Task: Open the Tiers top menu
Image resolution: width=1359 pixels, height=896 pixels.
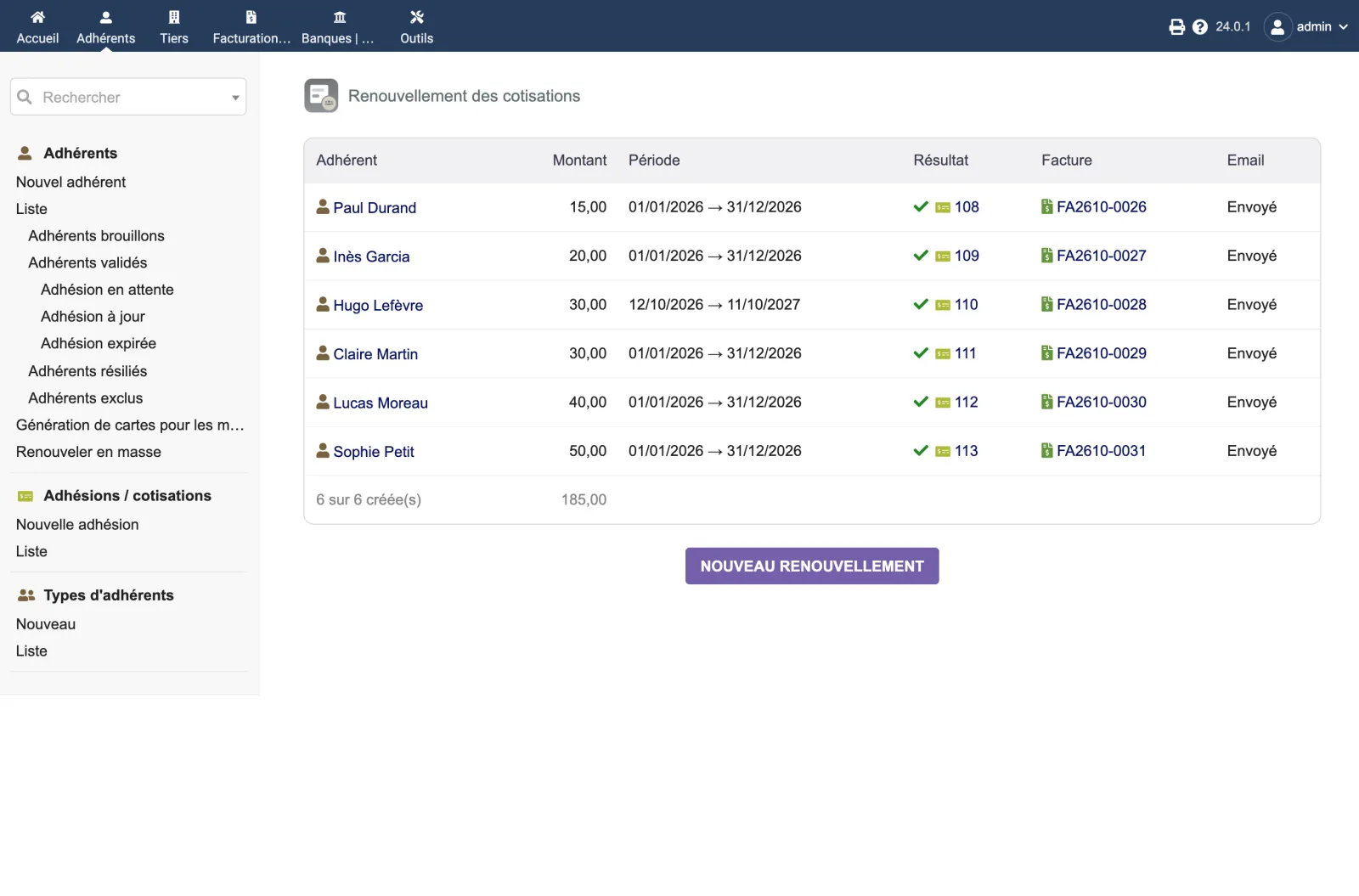Action: click(174, 27)
